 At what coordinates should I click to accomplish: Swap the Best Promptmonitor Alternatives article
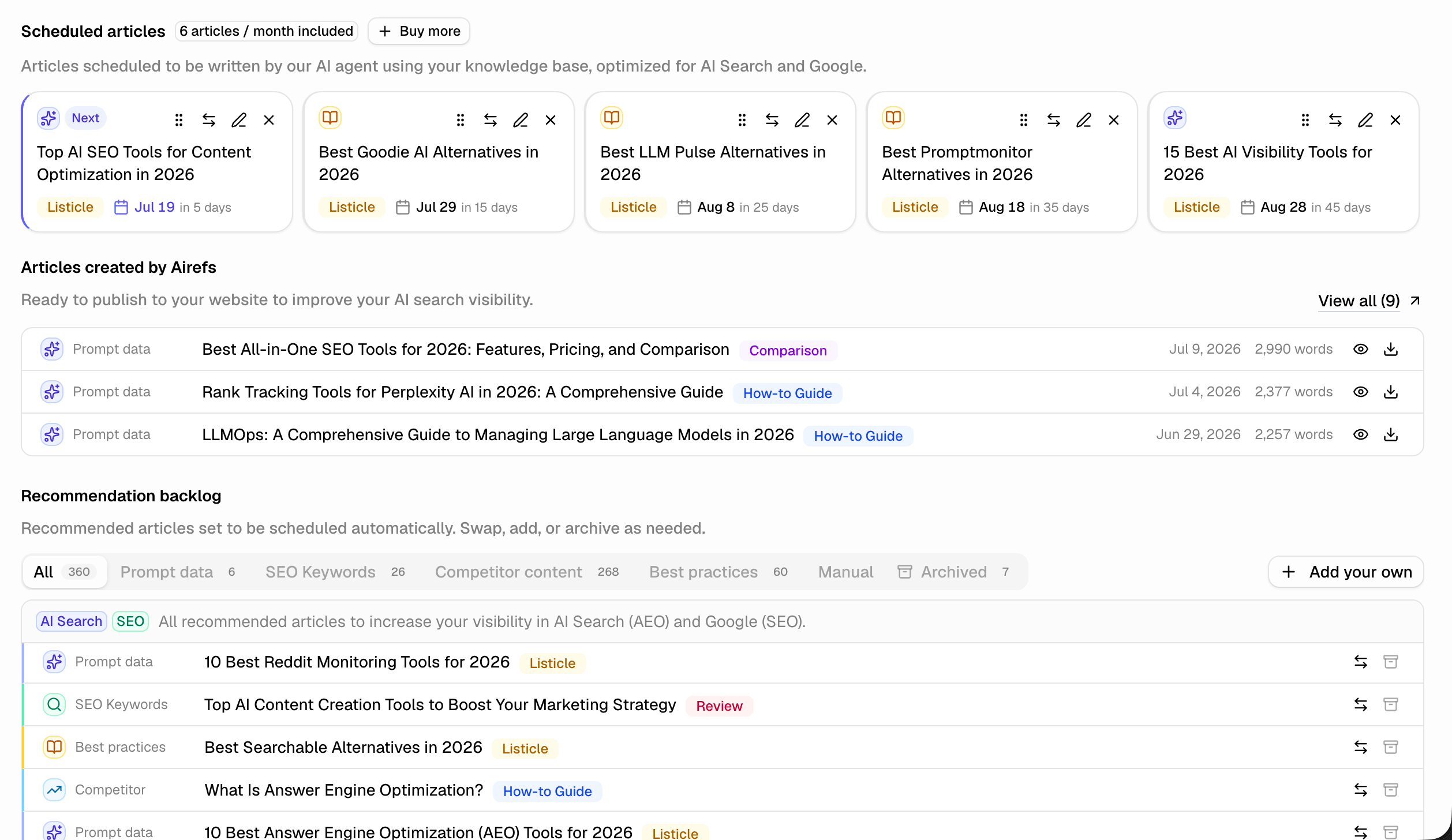pos(1054,120)
